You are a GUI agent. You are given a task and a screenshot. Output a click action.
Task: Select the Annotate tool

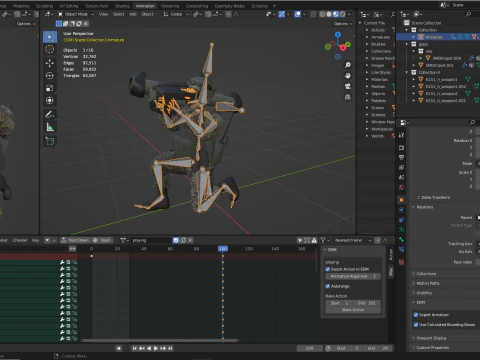tap(50, 115)
